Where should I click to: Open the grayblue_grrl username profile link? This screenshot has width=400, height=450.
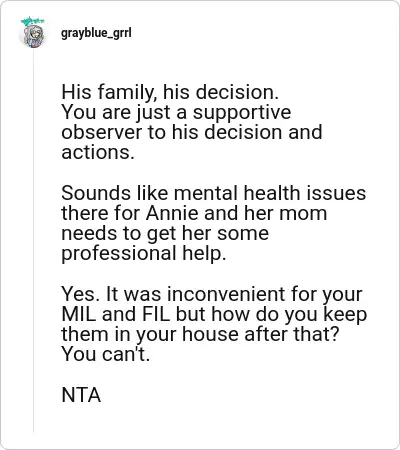click(96, 33)
